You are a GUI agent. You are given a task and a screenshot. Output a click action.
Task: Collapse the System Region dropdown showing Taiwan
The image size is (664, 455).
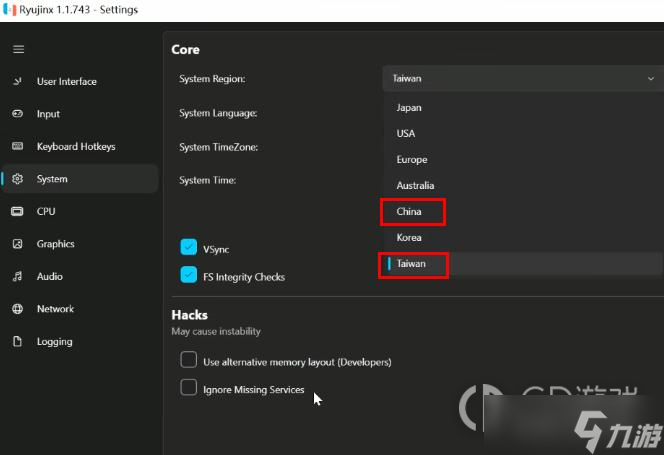click(x=523, y=78)
